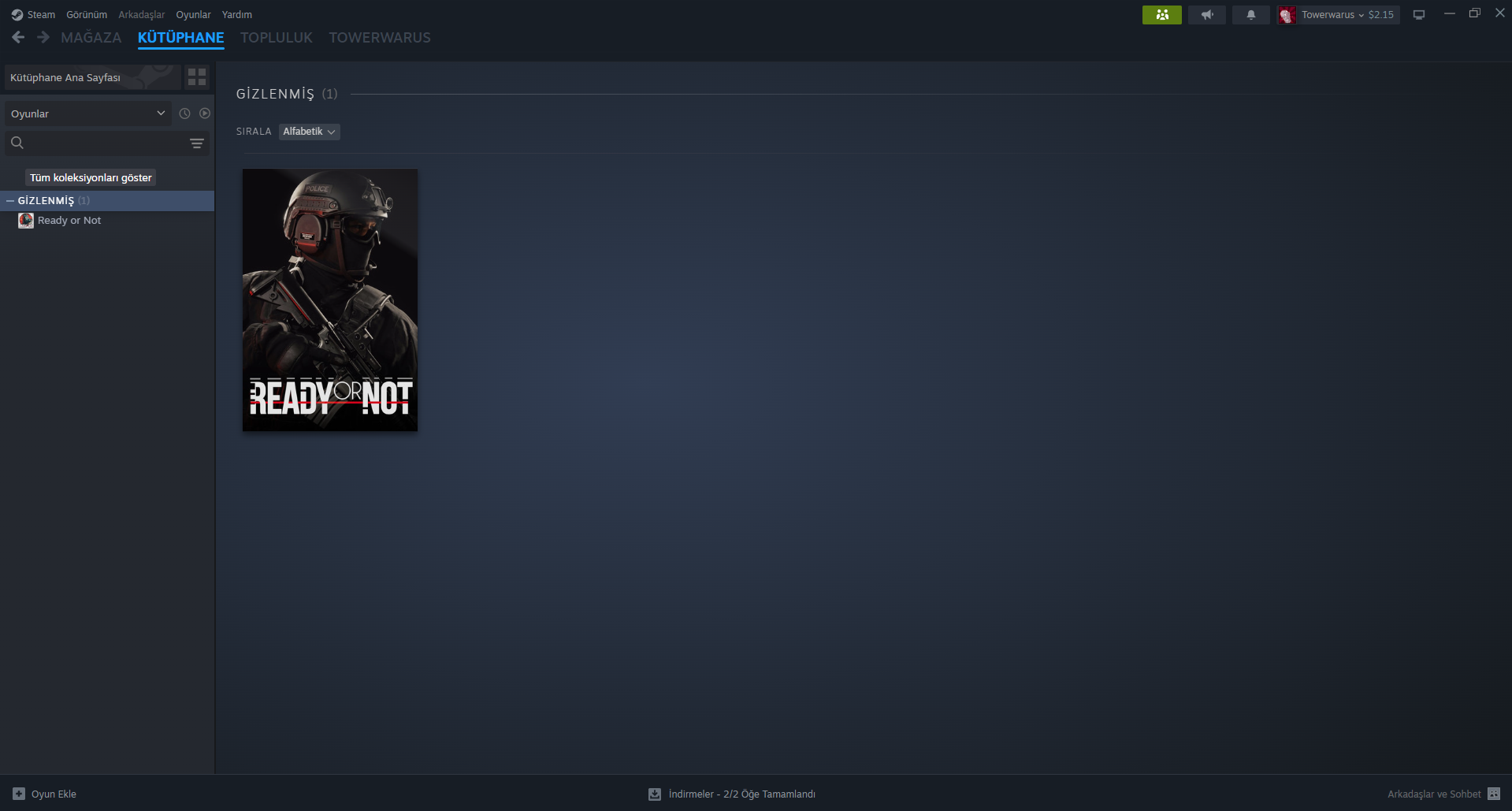1512x811 pixels.
Task: Click the Ready or Not sidebar game icon
Action: (x=26, y=221)
